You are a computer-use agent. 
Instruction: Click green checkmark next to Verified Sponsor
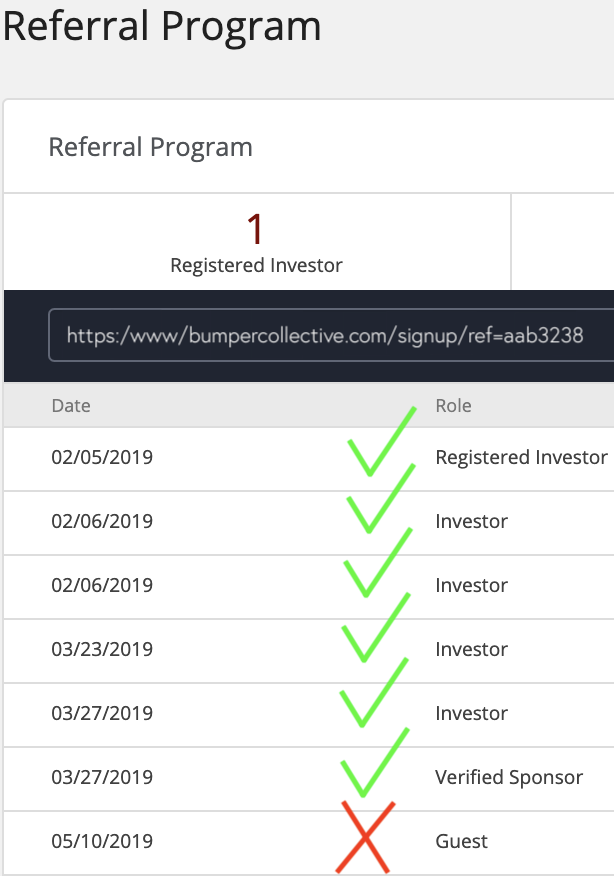click(375, 763)
